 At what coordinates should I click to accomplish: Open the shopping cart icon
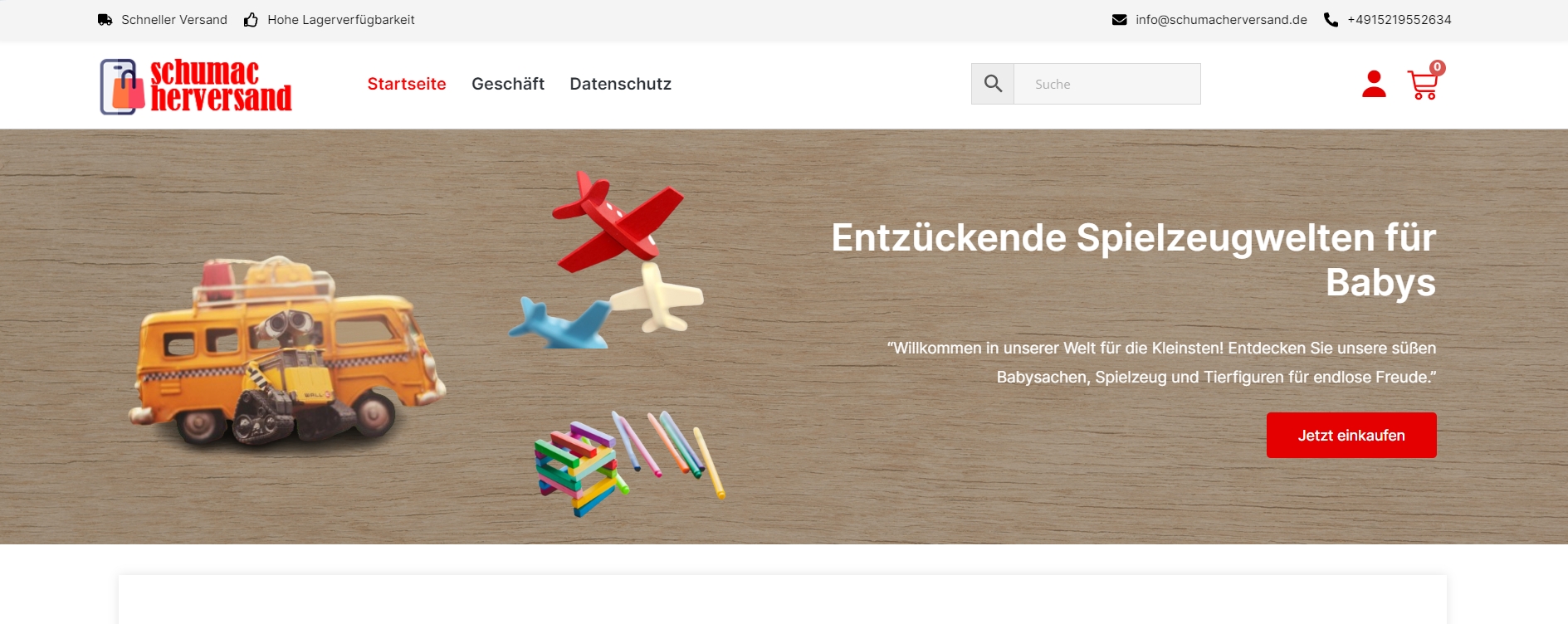1423,85
